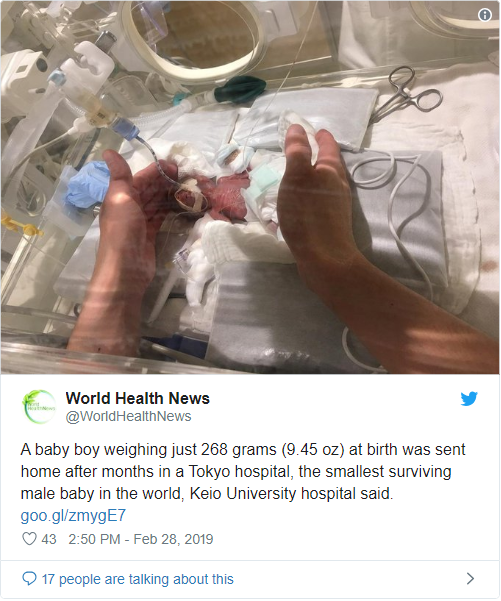The height and width of the screenshot is (601, 501).
Task: Like the tweet with the heart icon
Action: point(29,539)
